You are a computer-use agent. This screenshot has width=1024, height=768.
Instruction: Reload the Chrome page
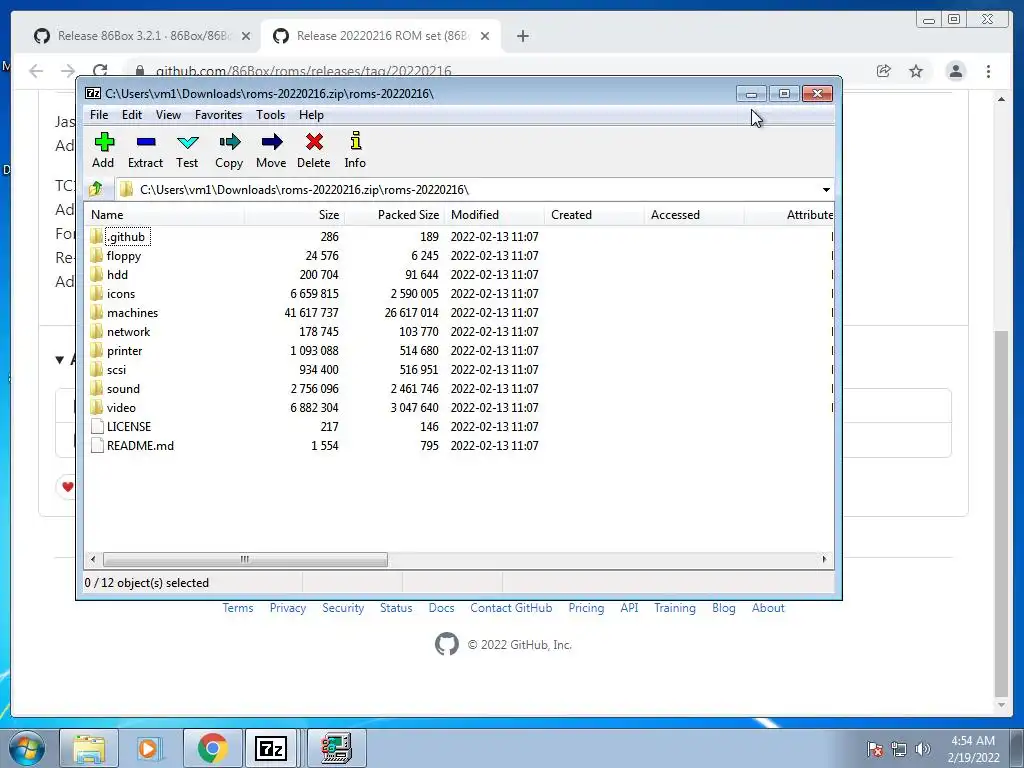pos(100,71)
